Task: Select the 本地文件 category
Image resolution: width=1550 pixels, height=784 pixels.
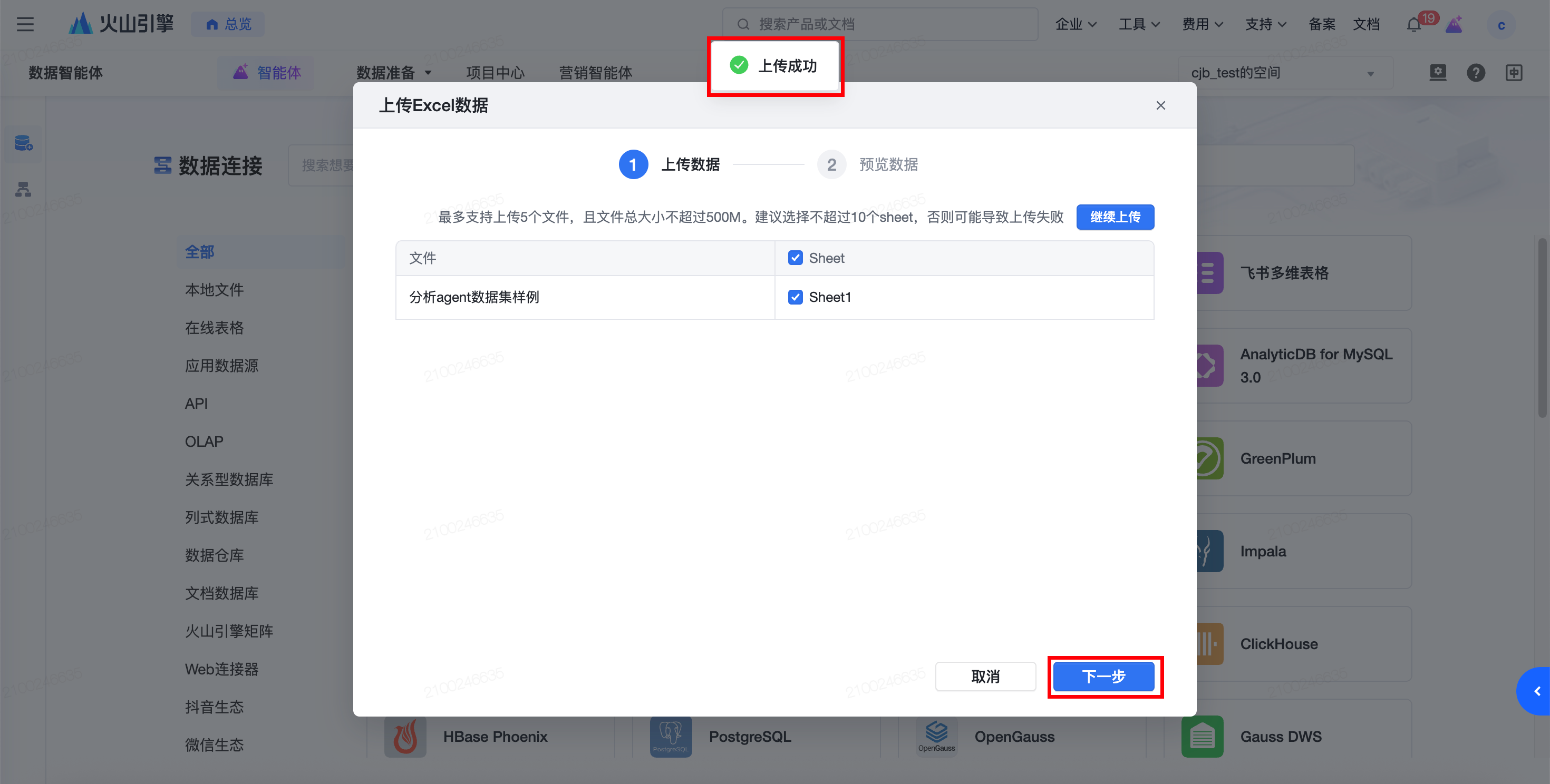Action: (x=214, y=290)
